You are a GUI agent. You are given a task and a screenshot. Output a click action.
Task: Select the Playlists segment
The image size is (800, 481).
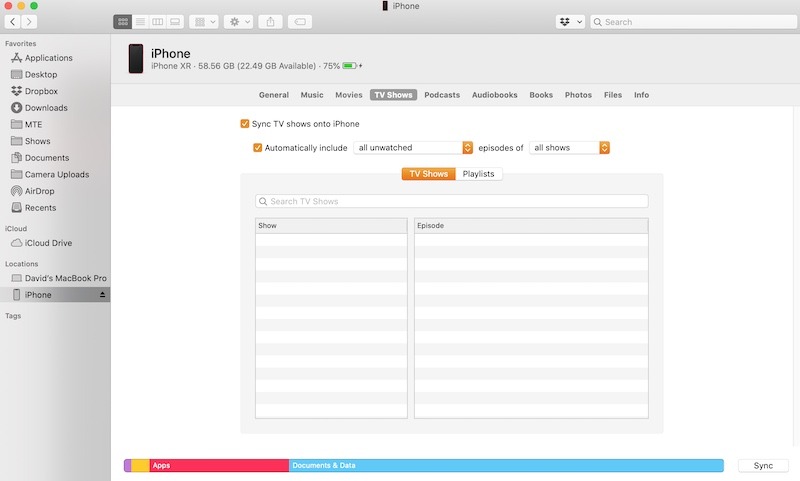pos(479,174)
